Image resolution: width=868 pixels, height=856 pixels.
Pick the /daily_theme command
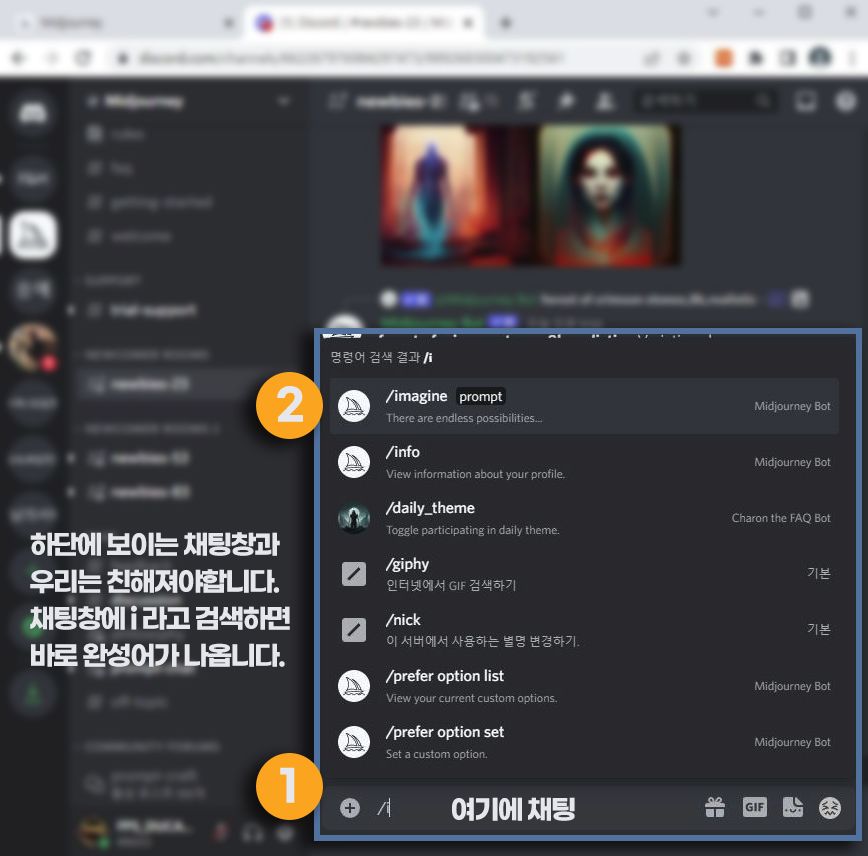[583, 518]
